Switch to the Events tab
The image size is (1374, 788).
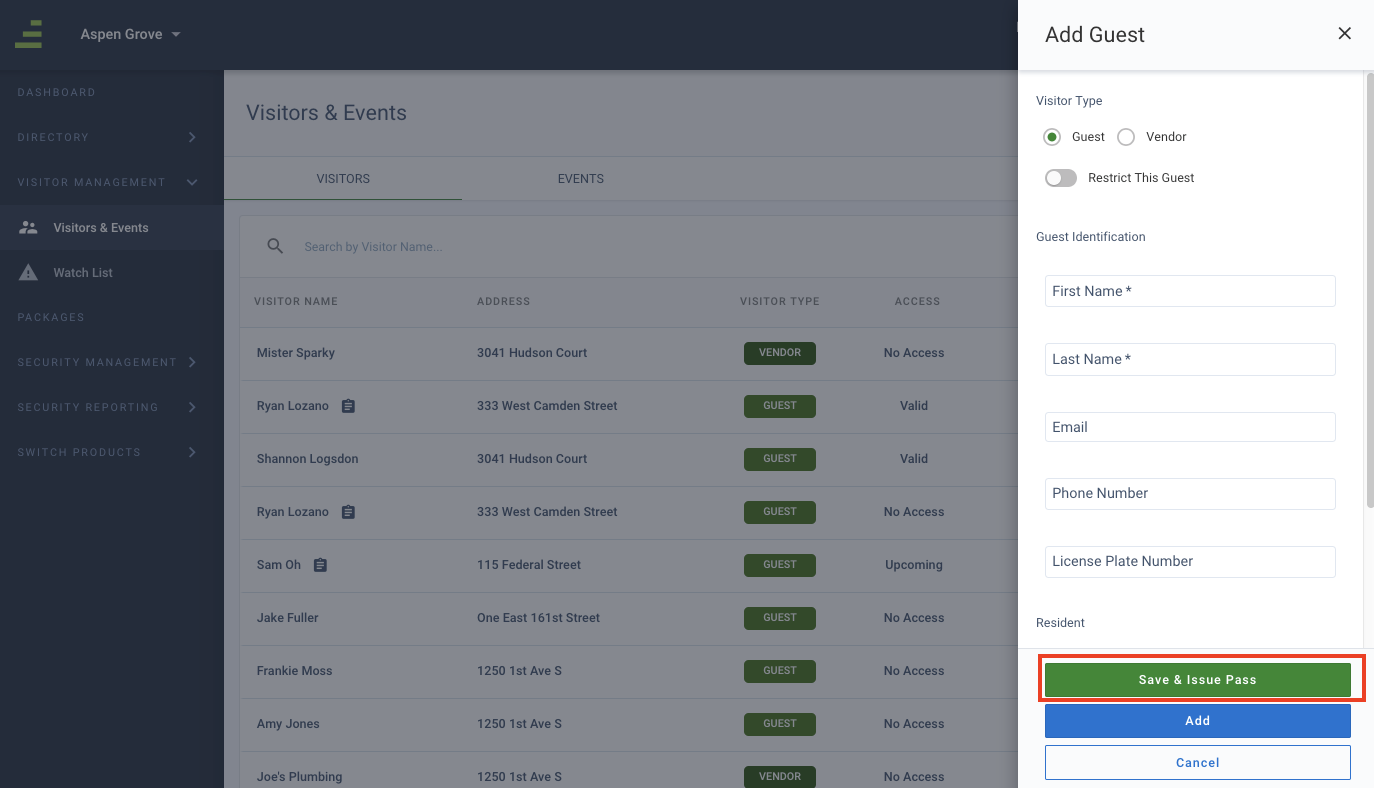tap(580, 179)
